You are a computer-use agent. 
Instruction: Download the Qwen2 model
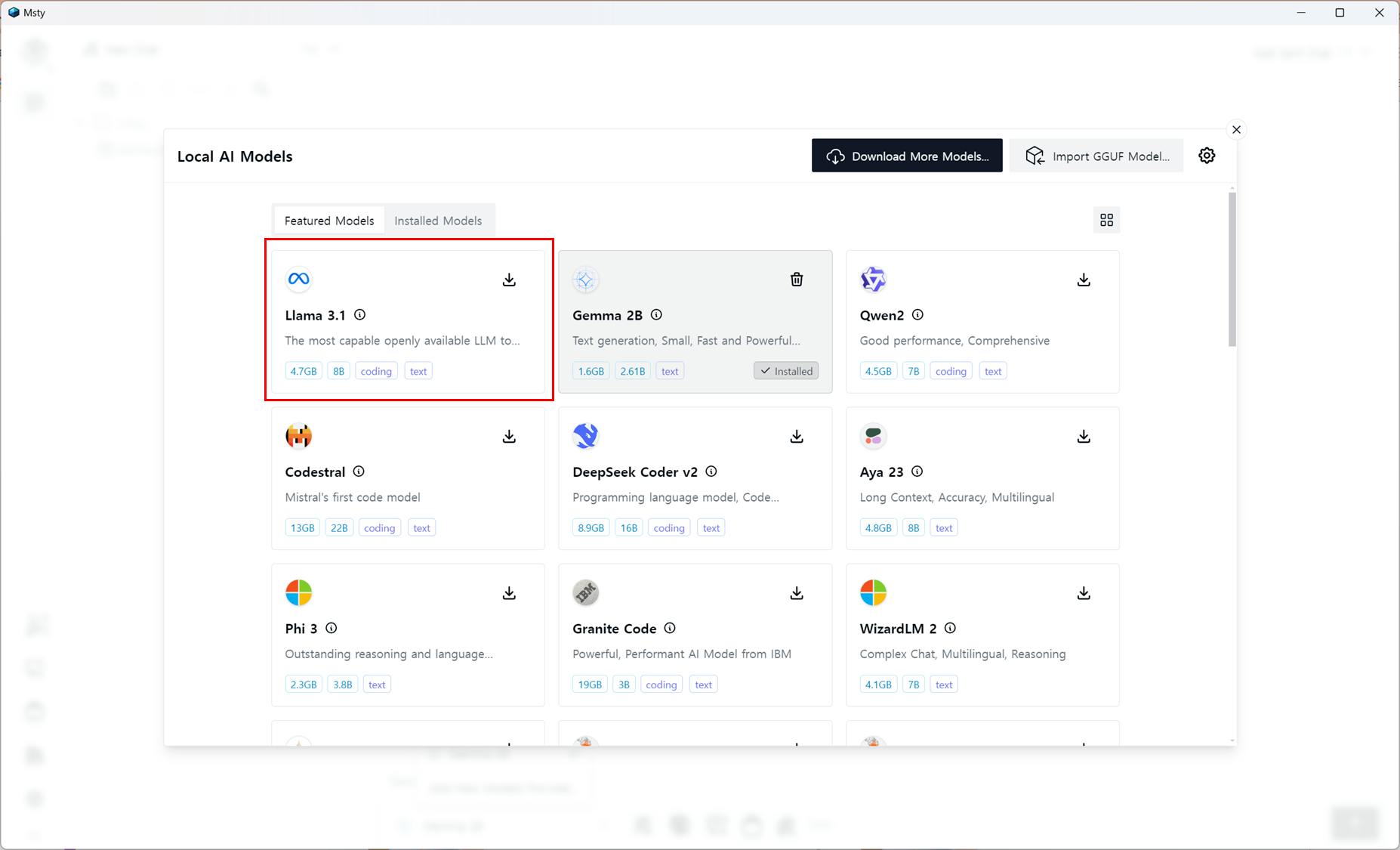pyautogui.click(x=1084, y=280)
